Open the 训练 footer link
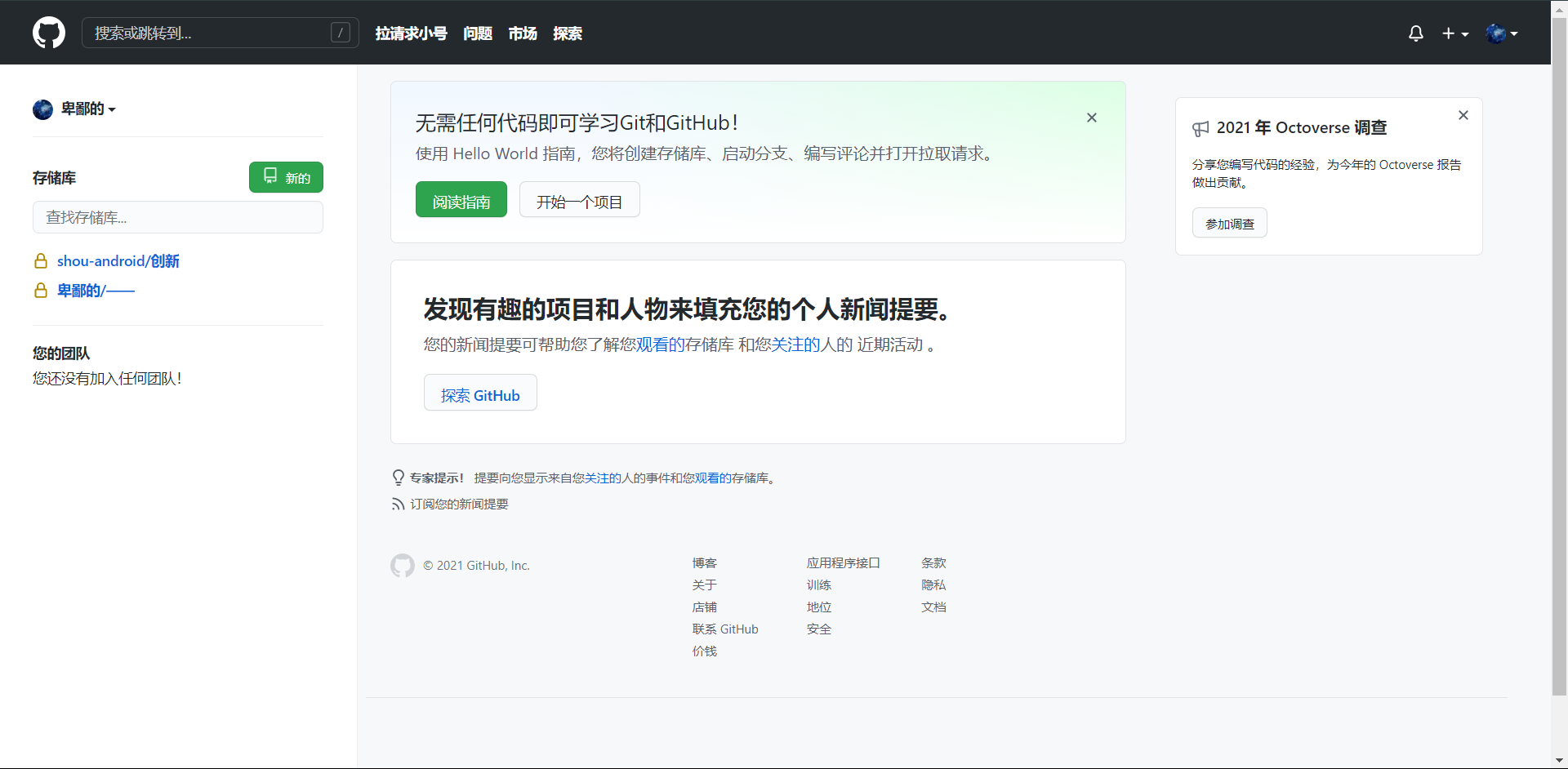 [819, 585]
